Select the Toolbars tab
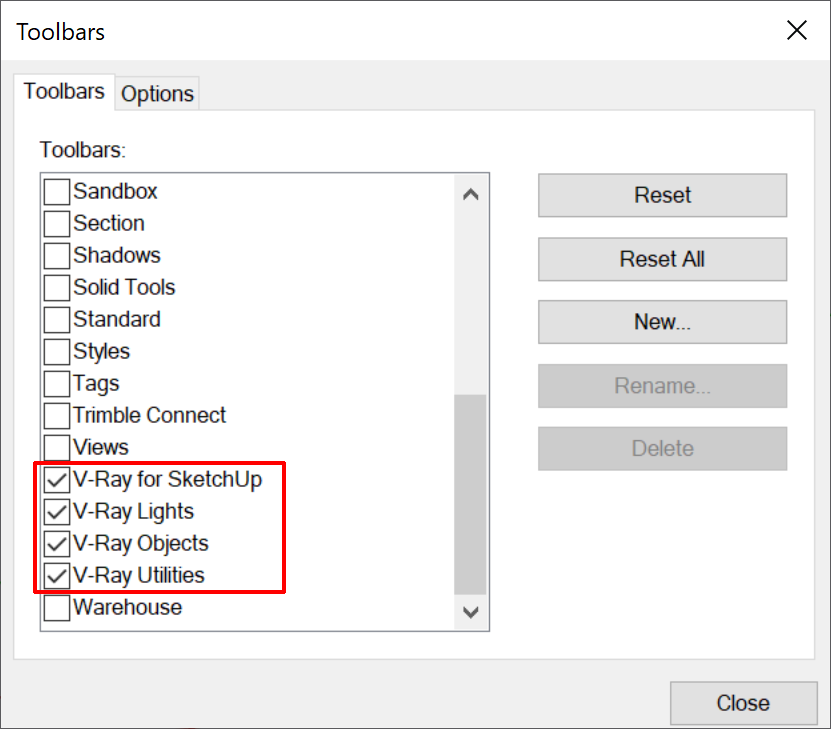The height and width of the screenshot is (729, 831). point(64,92)
